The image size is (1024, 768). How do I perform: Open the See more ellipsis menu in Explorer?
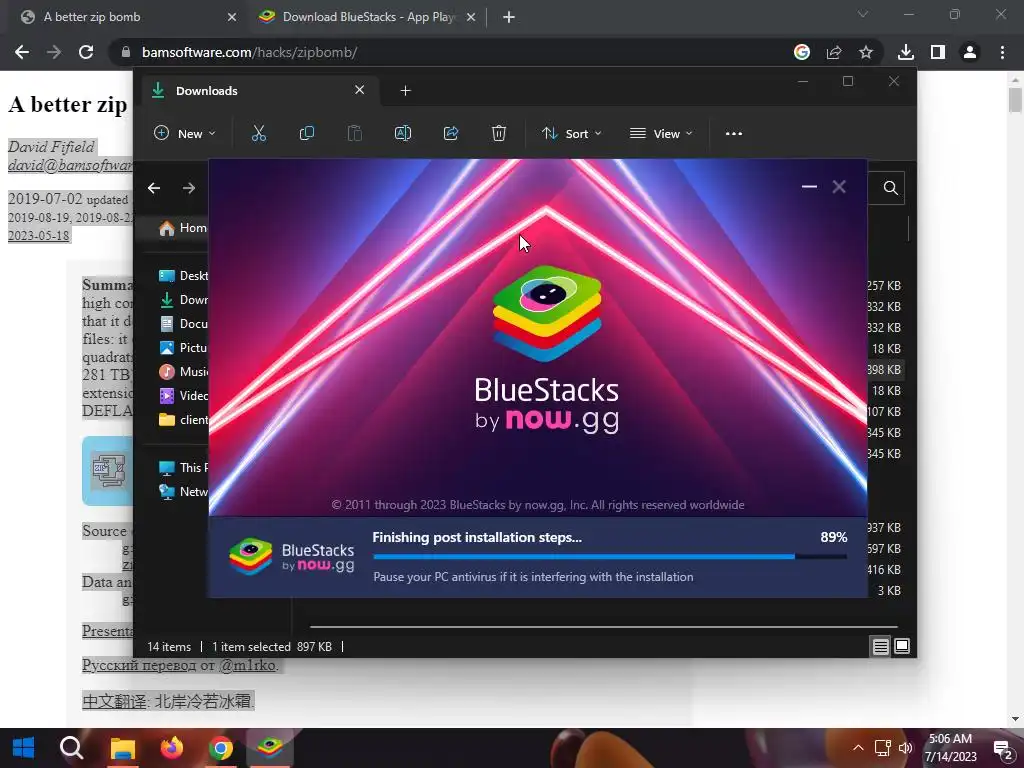click(x=733, y=133)
